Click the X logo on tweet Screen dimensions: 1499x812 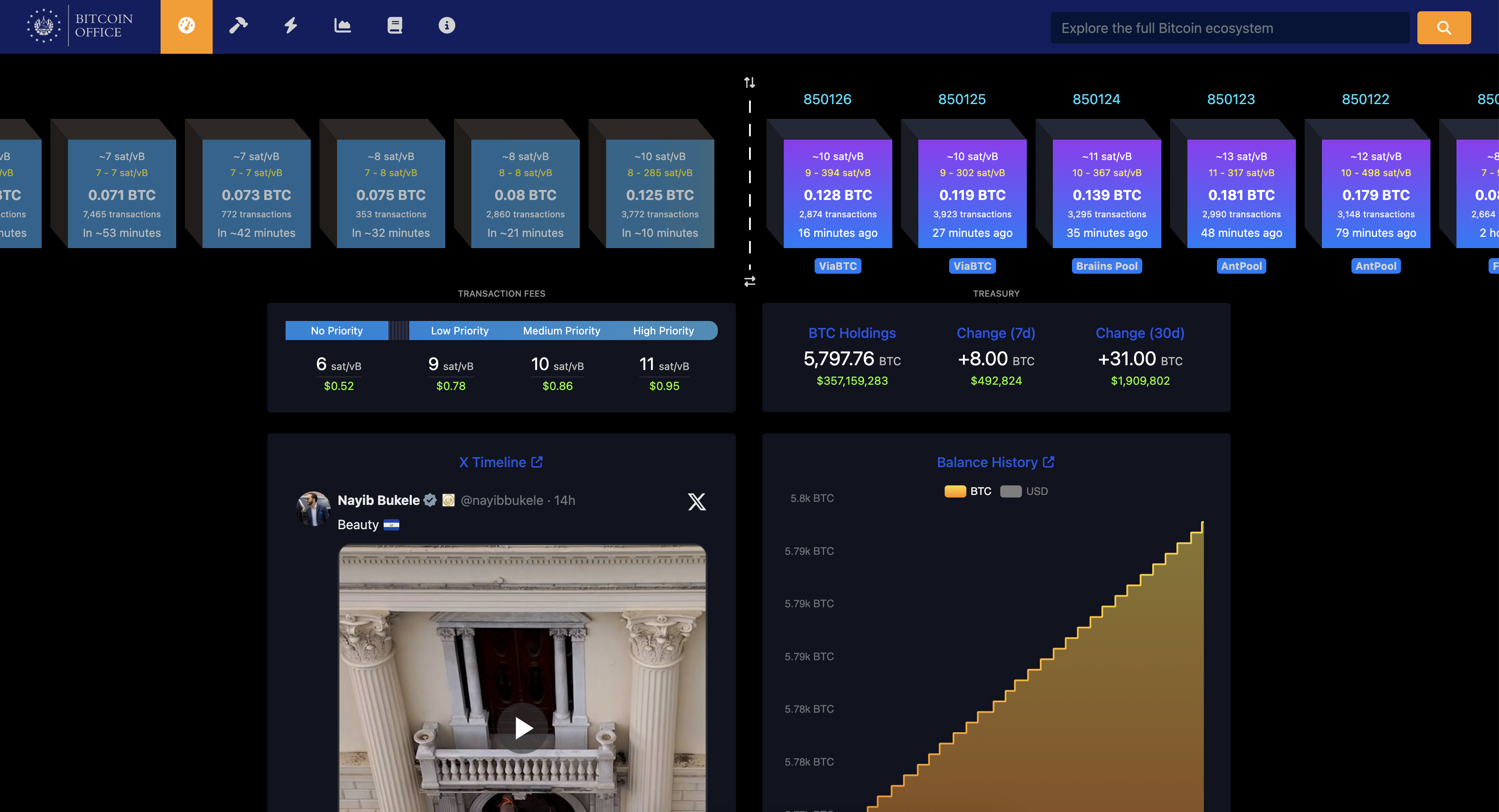coord(697,501)
